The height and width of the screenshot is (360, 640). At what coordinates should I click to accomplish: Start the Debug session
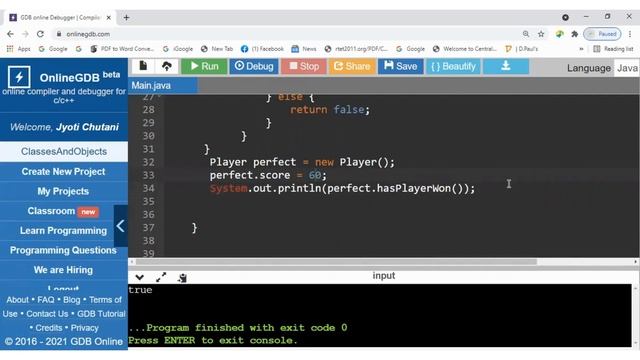(x=253, y=66)
